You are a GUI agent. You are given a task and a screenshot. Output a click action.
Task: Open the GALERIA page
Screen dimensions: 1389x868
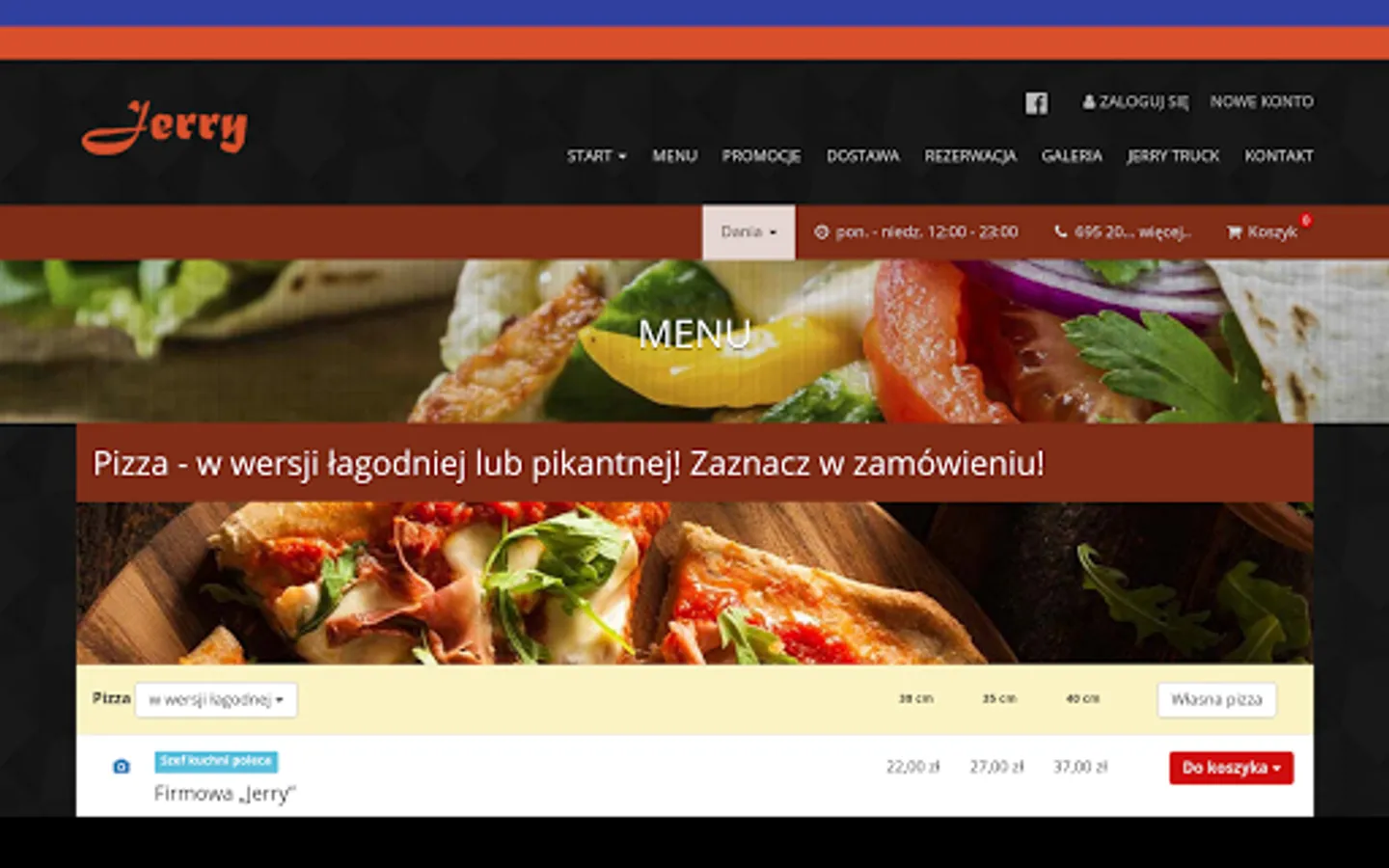[1072, 155]
